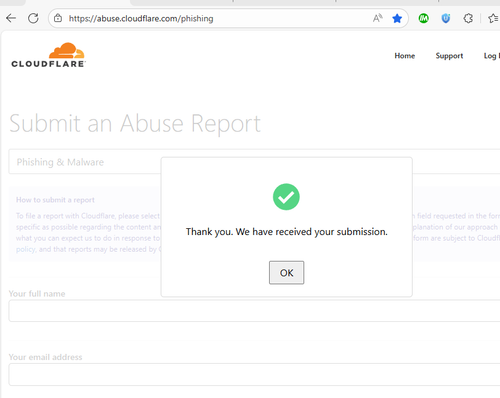Click the site info lock icon
Image resolution: width=500 pixels, height=398 pixels.
tap(58, 18)
